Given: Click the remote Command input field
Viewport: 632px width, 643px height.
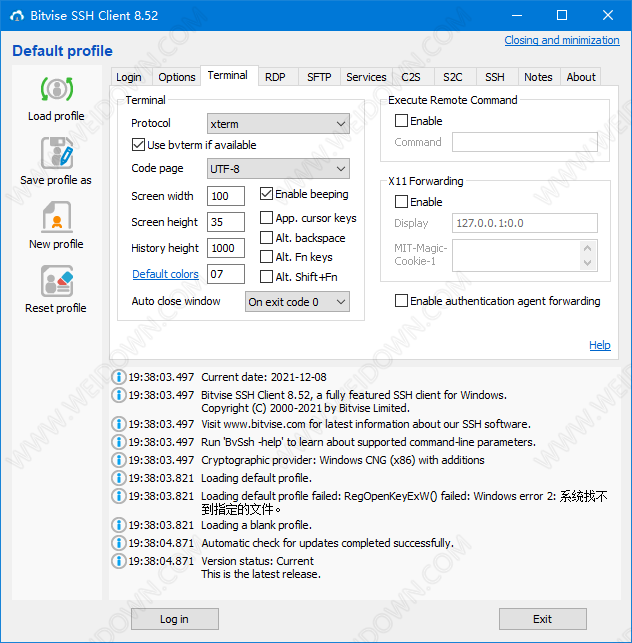Looking at the screenshot, I should point(525,142).
